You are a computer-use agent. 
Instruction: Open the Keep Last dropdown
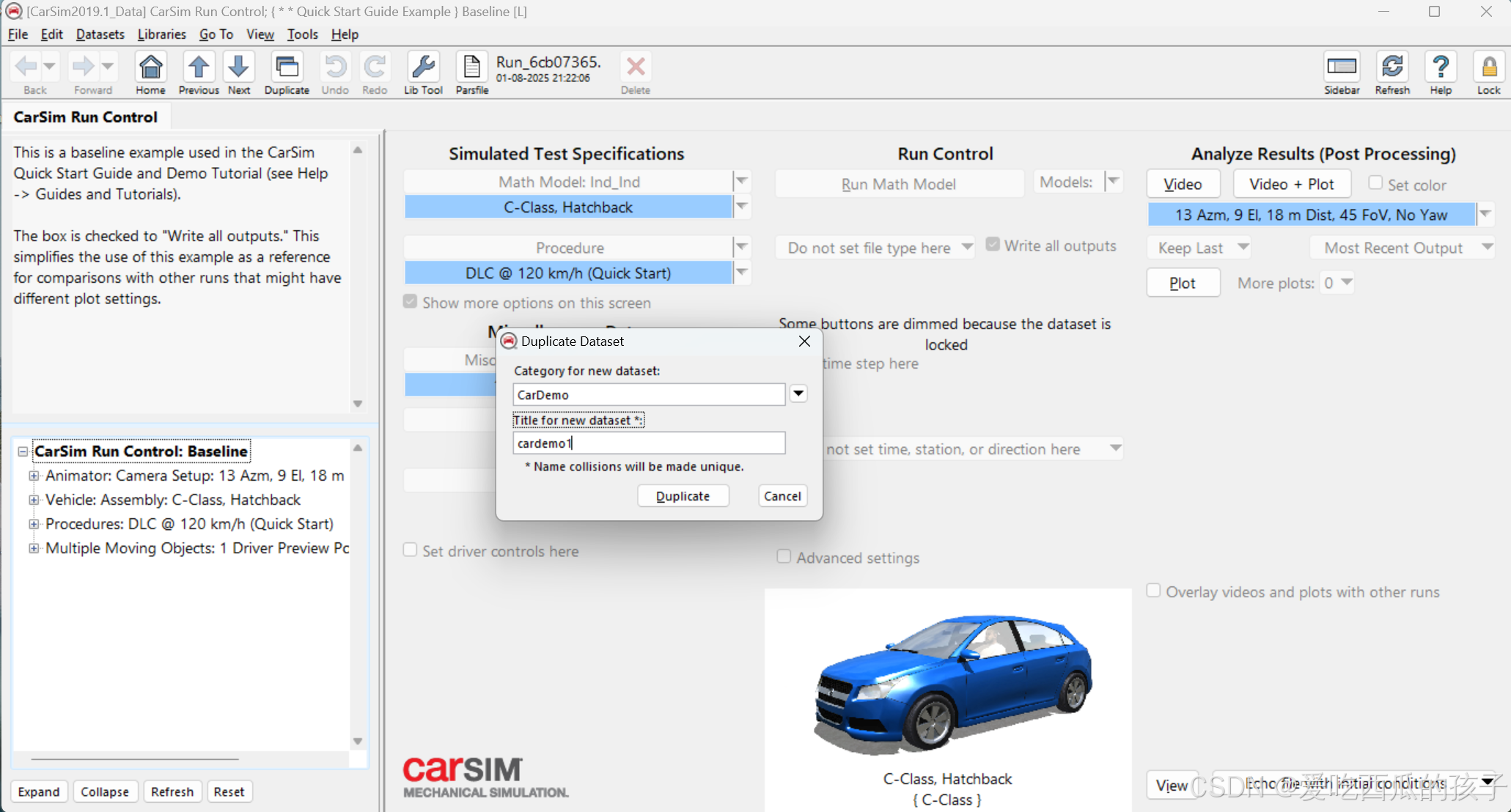[x=1243, y=248]
